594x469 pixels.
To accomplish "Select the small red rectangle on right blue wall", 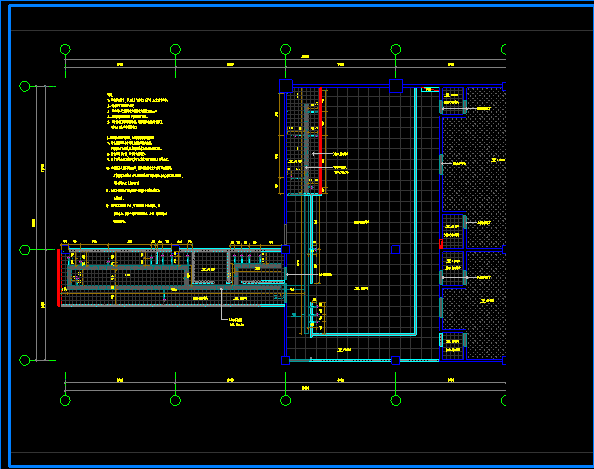I will pyautogui.click(x=441, y=244).
